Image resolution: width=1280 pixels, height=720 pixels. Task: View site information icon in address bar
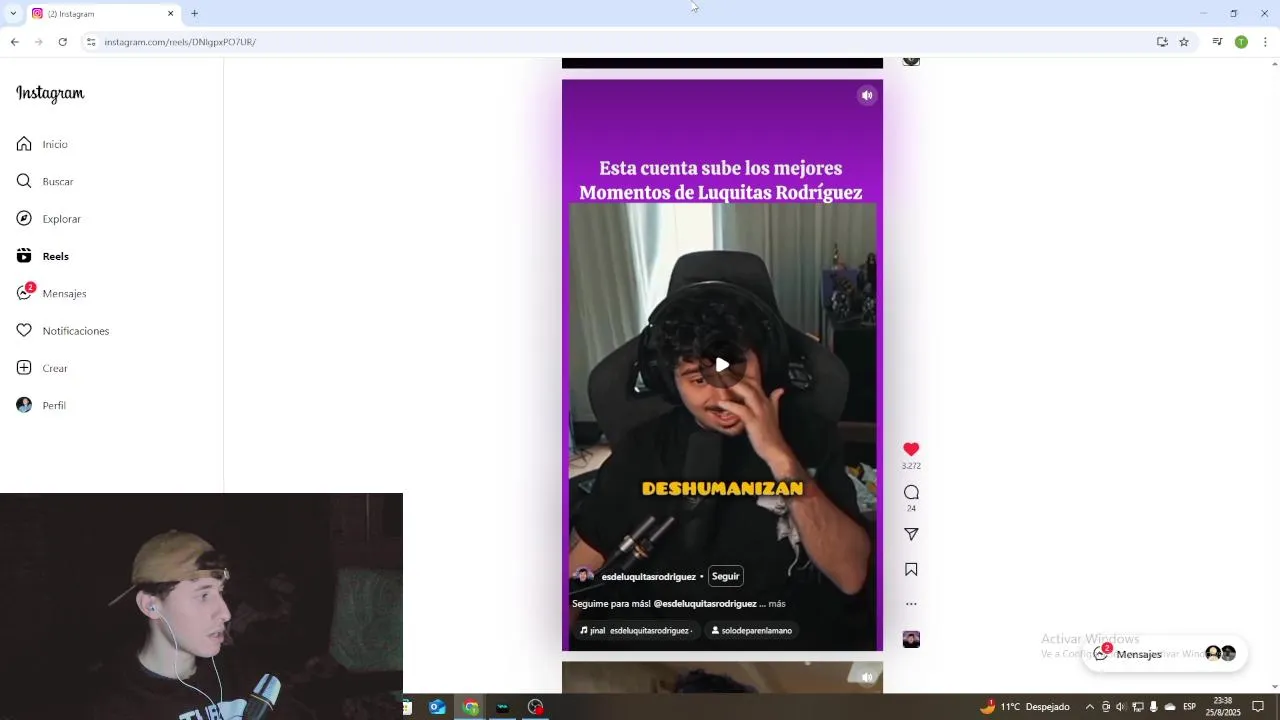91,42
